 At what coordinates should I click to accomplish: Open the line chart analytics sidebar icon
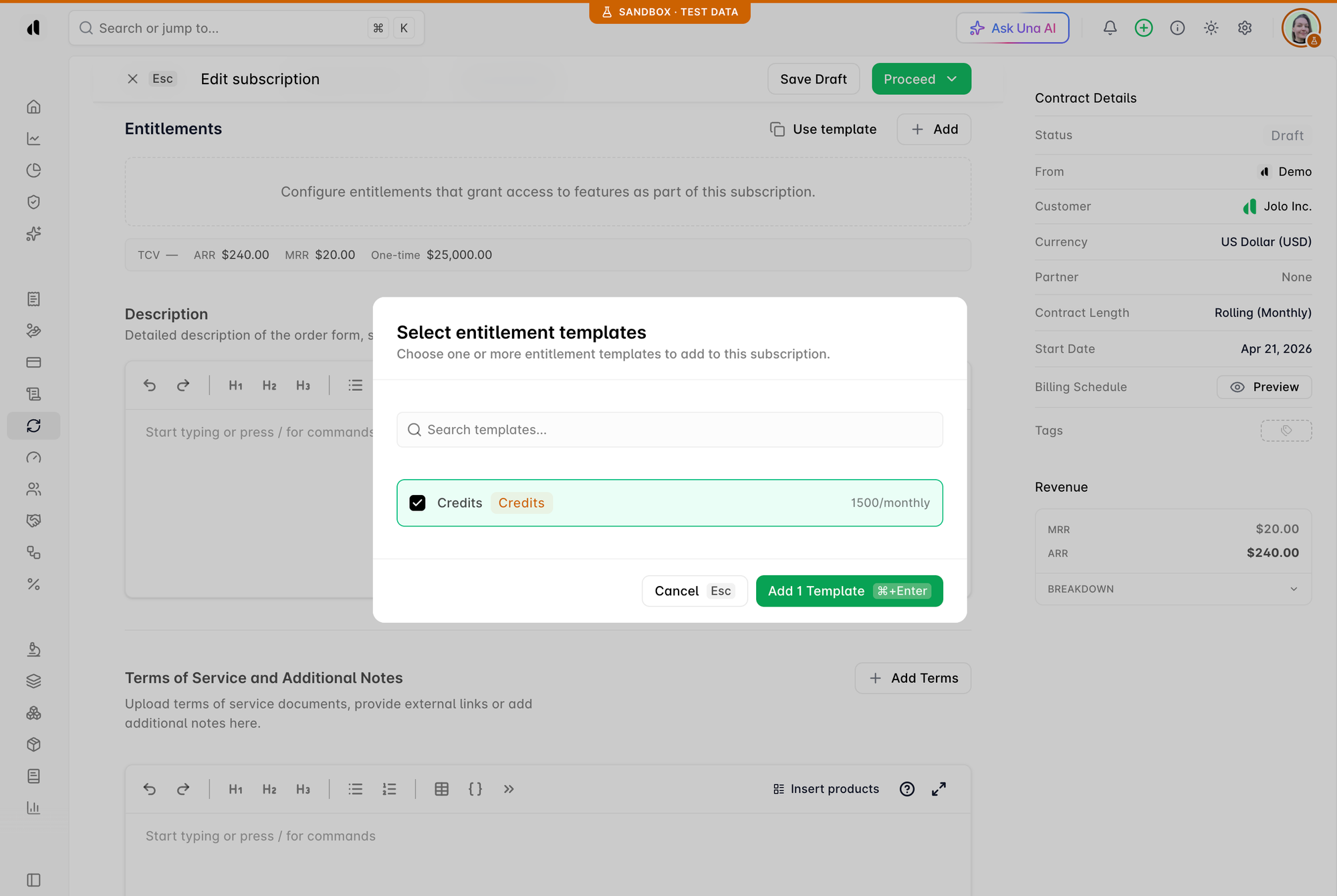point(33,138)
